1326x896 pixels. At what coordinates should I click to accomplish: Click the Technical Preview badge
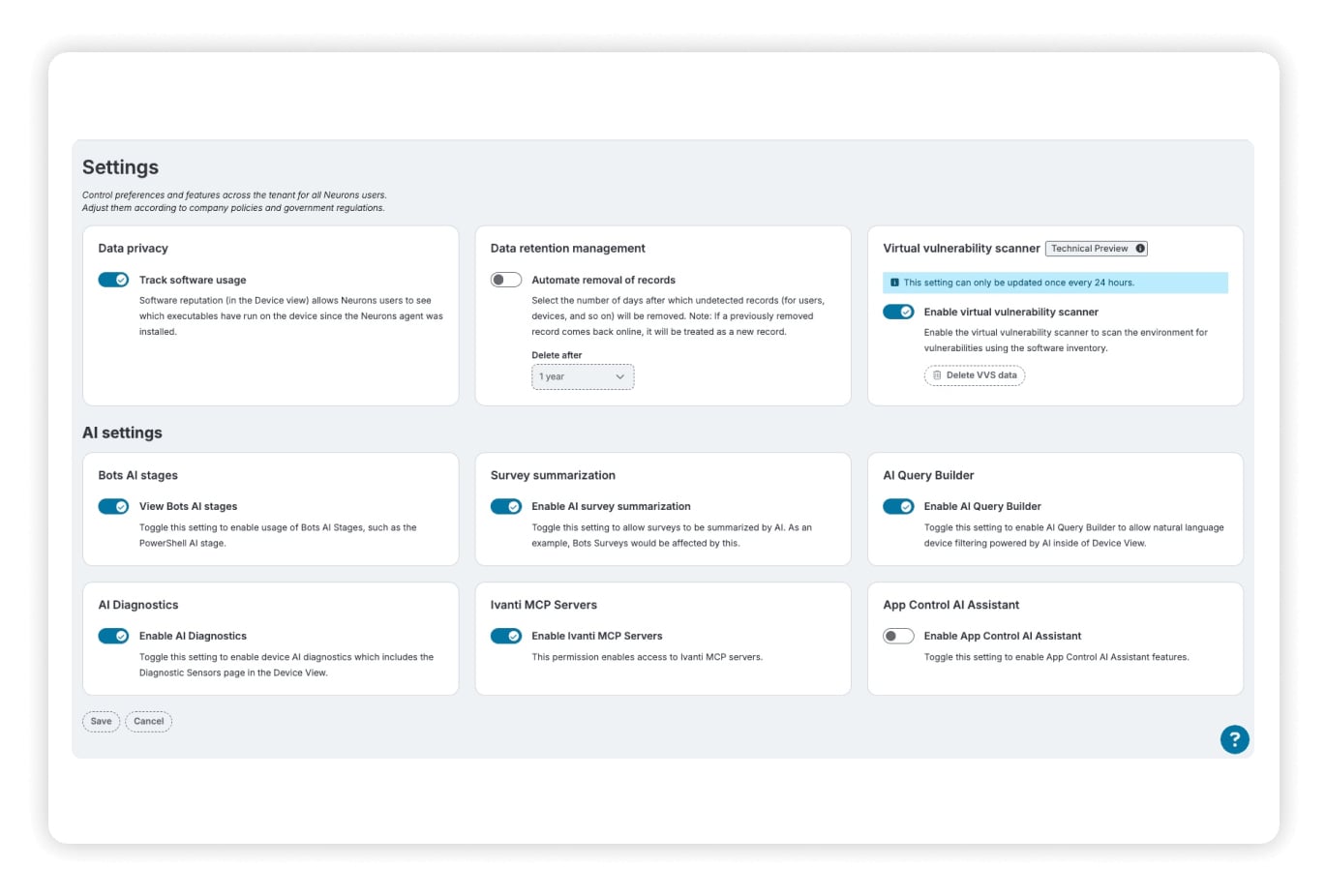tap(1097, 249)
